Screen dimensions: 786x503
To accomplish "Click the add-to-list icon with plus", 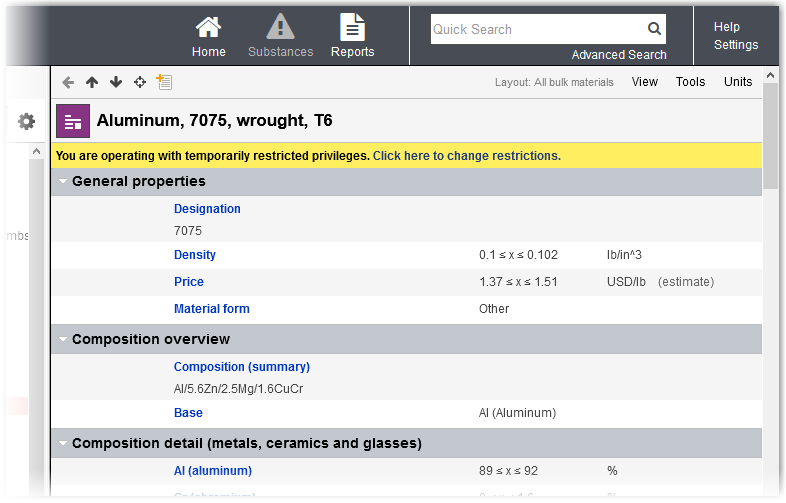I will coord(164,82).
